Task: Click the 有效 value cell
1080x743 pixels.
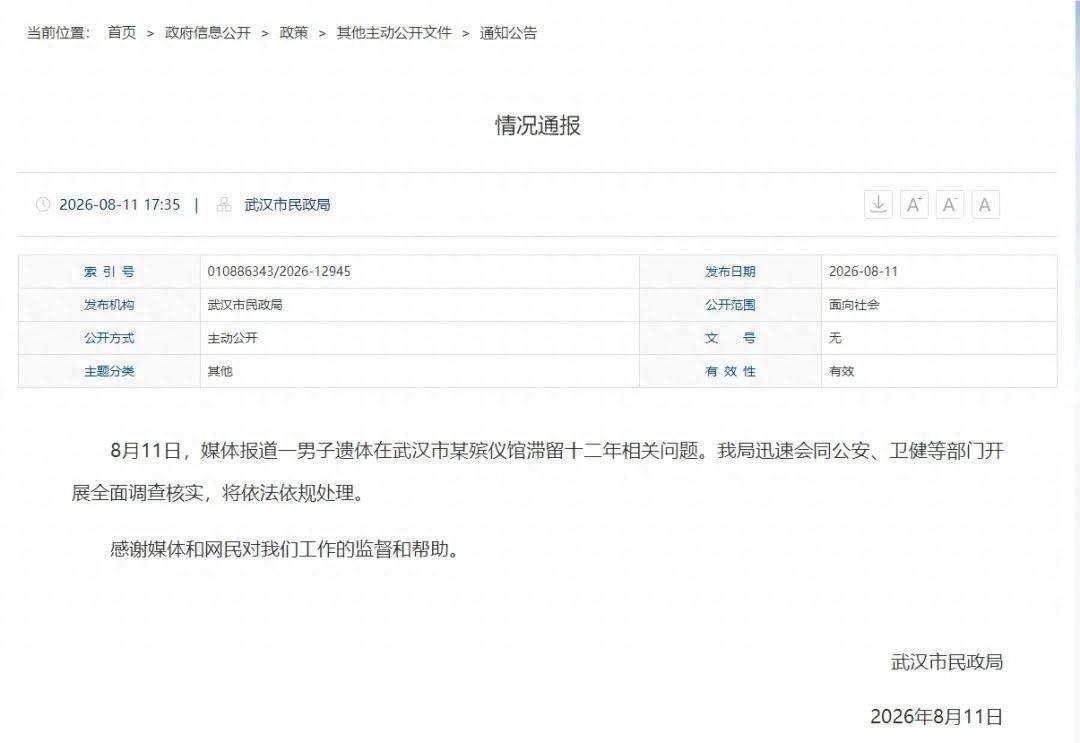Action: 939,370
